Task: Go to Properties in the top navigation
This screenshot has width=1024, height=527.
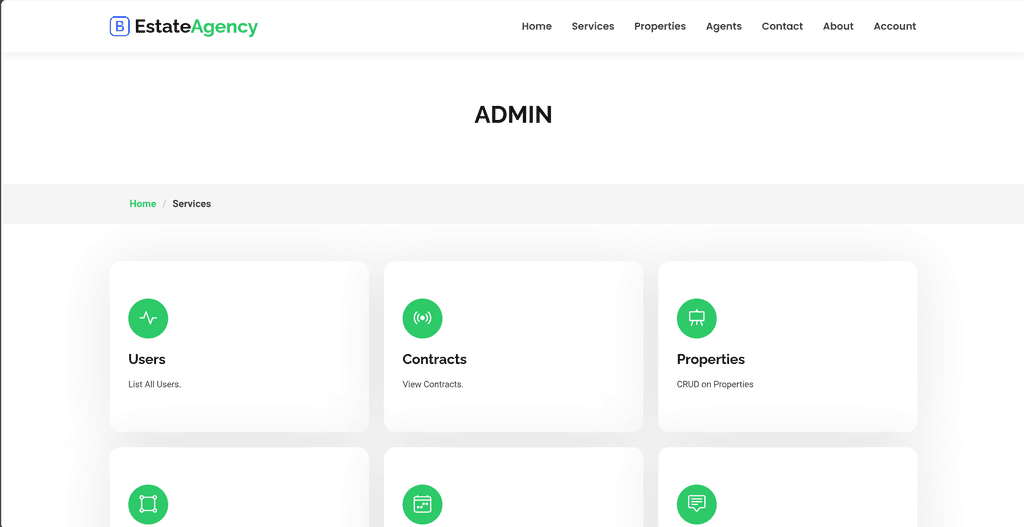Action: 660,26
